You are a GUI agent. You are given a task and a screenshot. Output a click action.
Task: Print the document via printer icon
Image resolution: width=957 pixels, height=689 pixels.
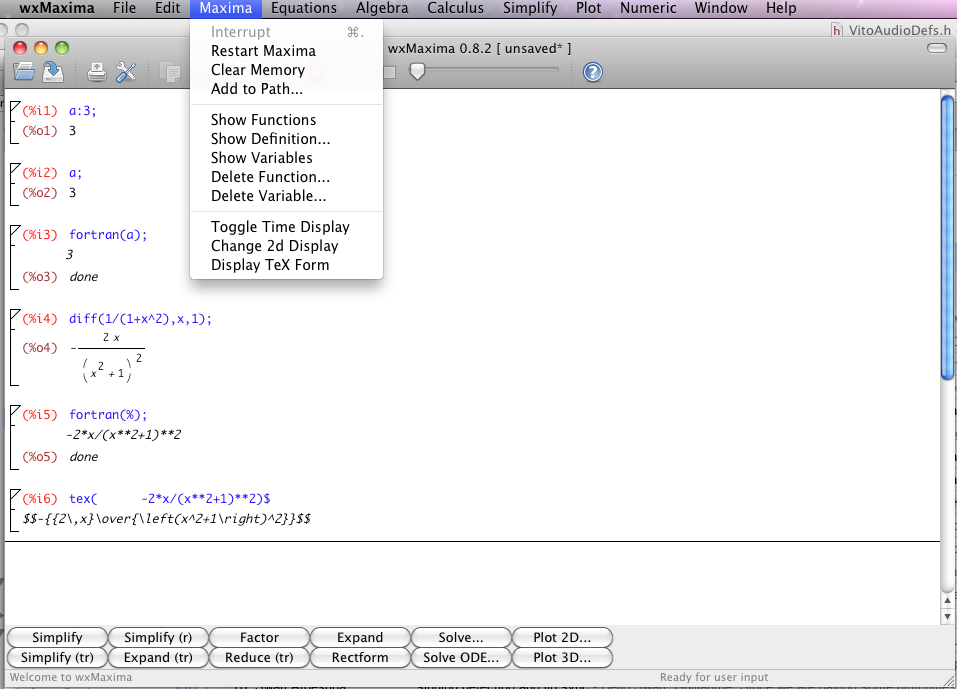(96, 72)
